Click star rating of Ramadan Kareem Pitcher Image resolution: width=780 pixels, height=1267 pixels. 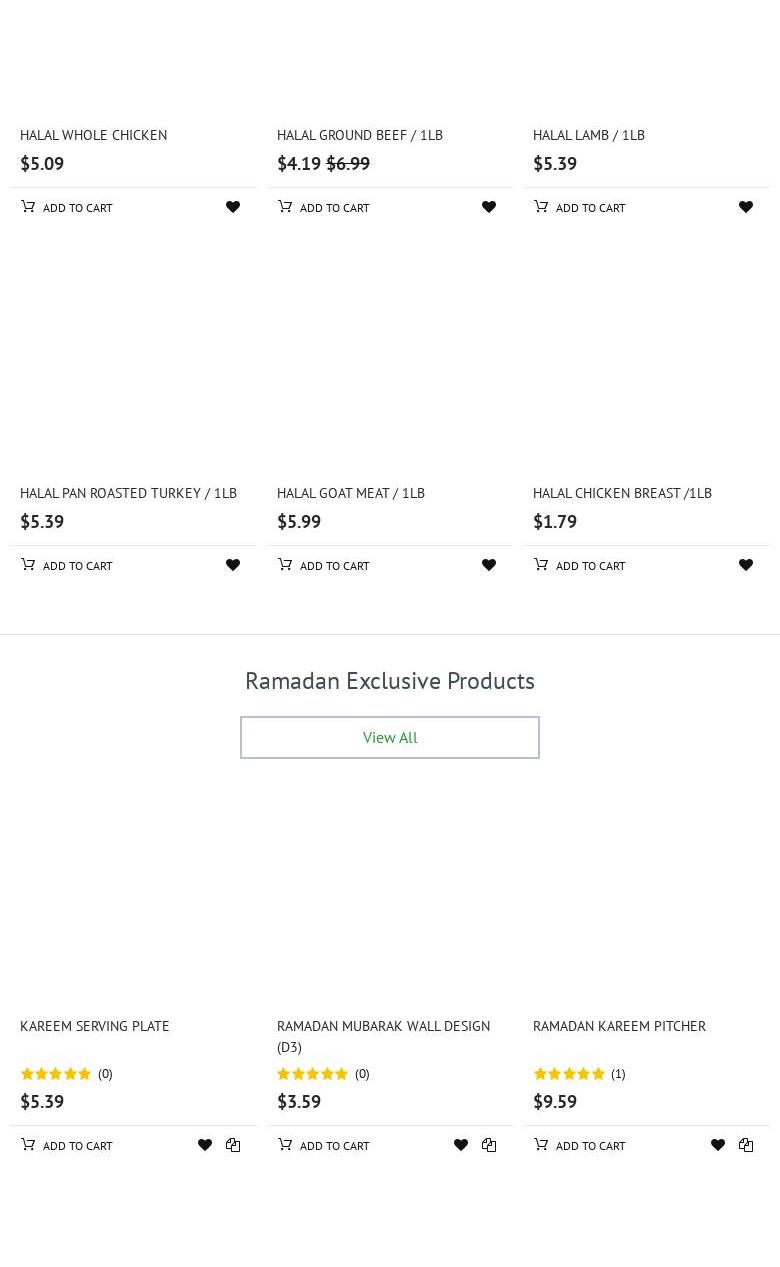click(569, 1074)
